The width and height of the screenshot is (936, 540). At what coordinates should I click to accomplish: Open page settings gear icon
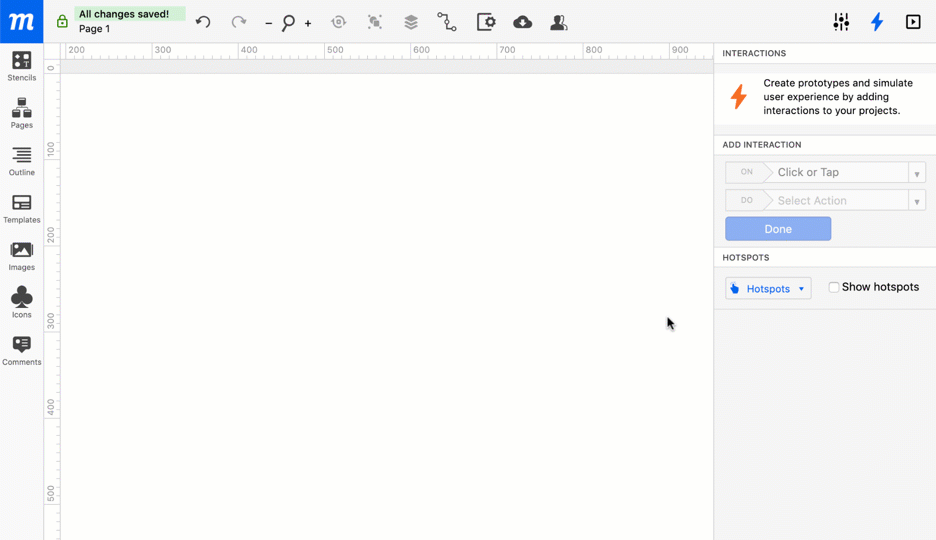[x=486, y=22]
